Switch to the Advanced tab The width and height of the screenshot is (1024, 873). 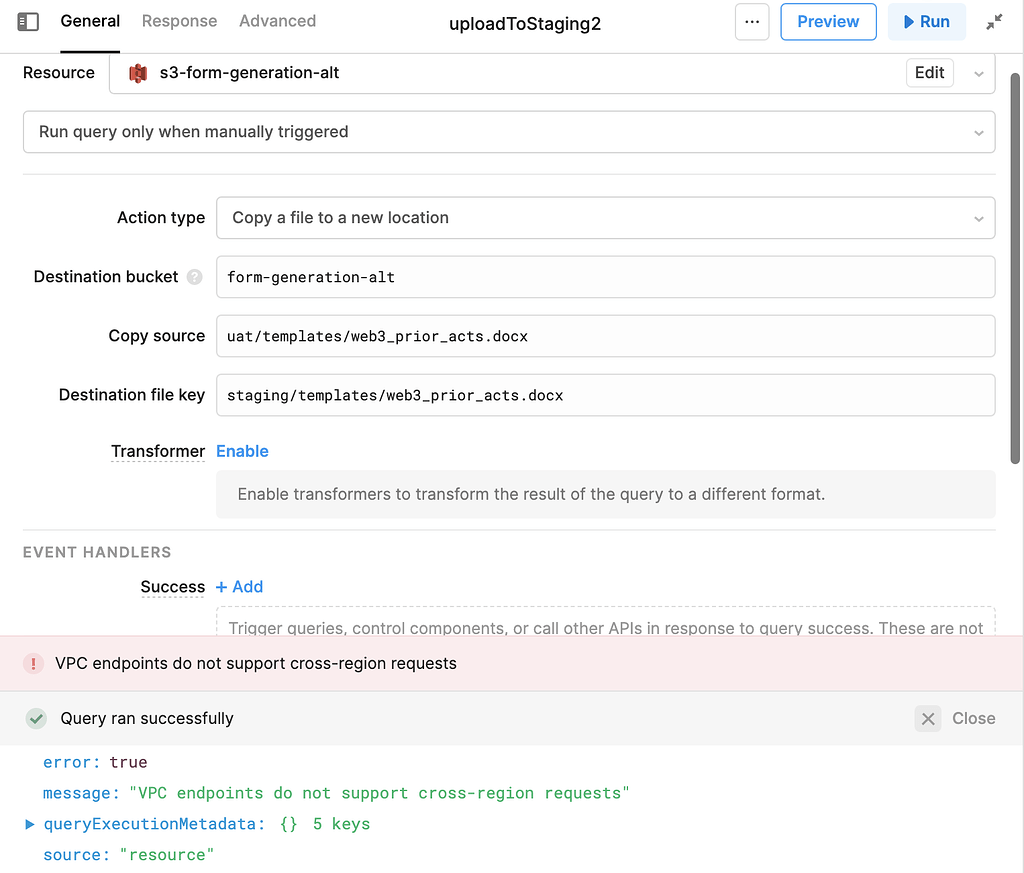point(277,21)
